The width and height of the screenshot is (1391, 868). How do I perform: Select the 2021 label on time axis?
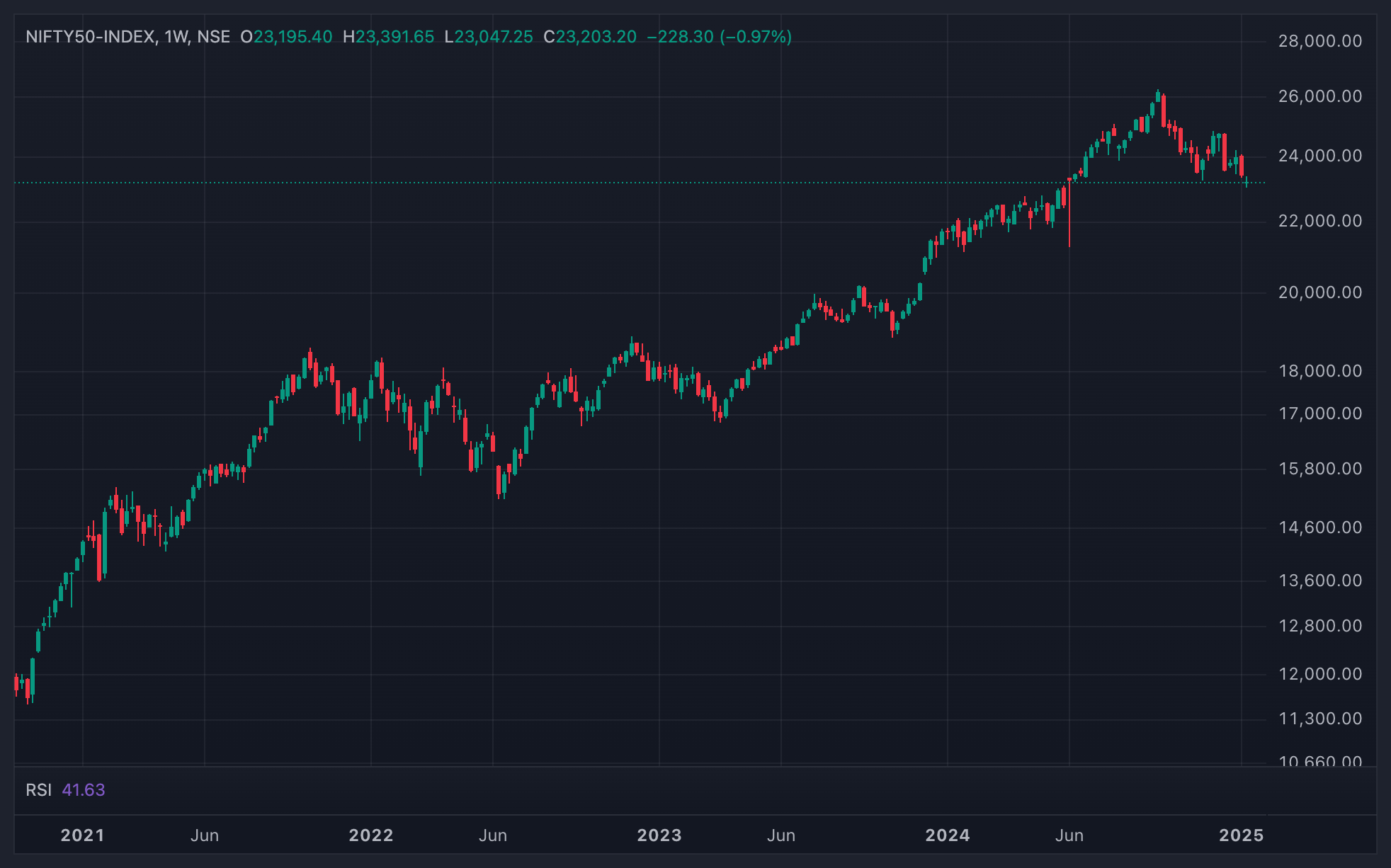click(83, 835)
